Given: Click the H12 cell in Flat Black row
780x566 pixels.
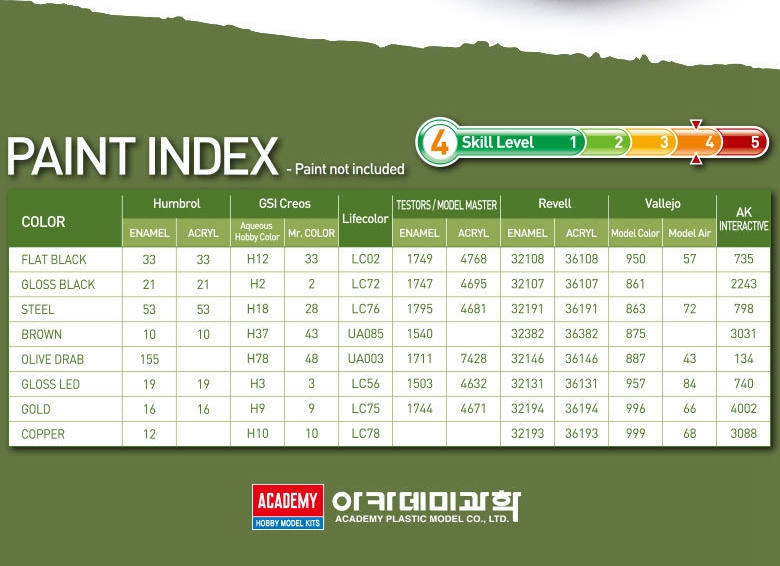Looking at the screenshot, I should point(258,259).
